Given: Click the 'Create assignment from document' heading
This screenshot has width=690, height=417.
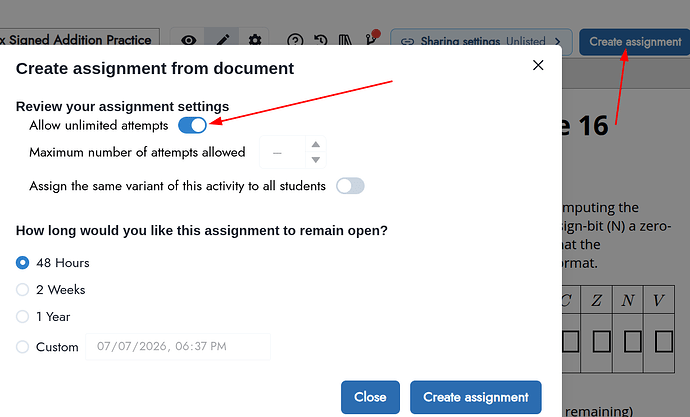Looking at the screenshot, I should 155,69.
